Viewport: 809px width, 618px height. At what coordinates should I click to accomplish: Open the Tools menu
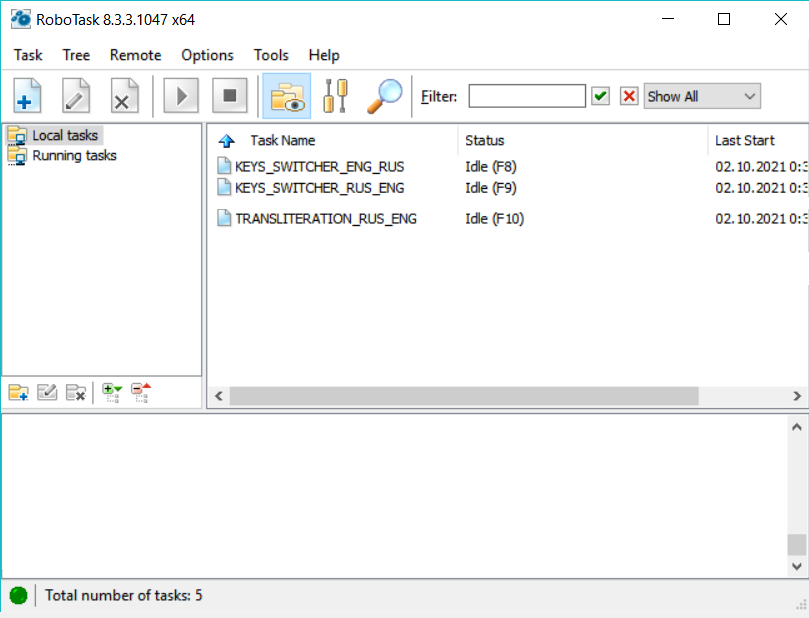[271, 55]
